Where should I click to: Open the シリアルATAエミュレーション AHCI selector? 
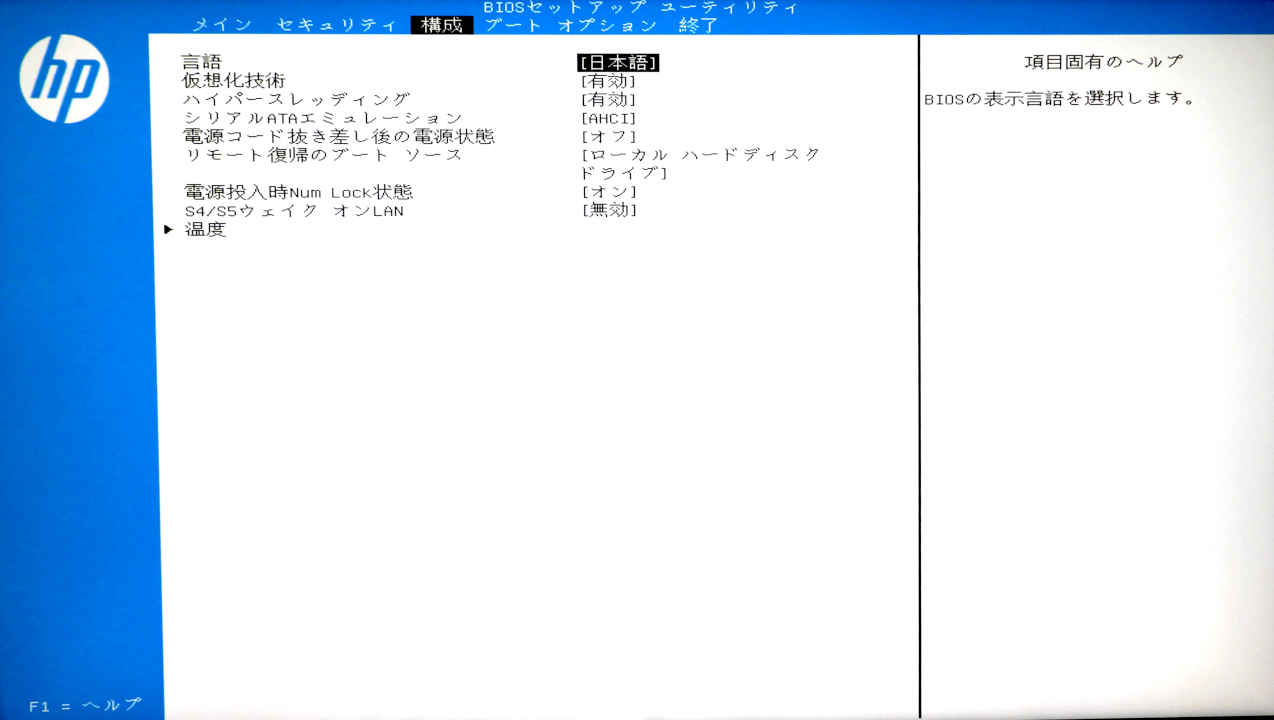(610, 117)
